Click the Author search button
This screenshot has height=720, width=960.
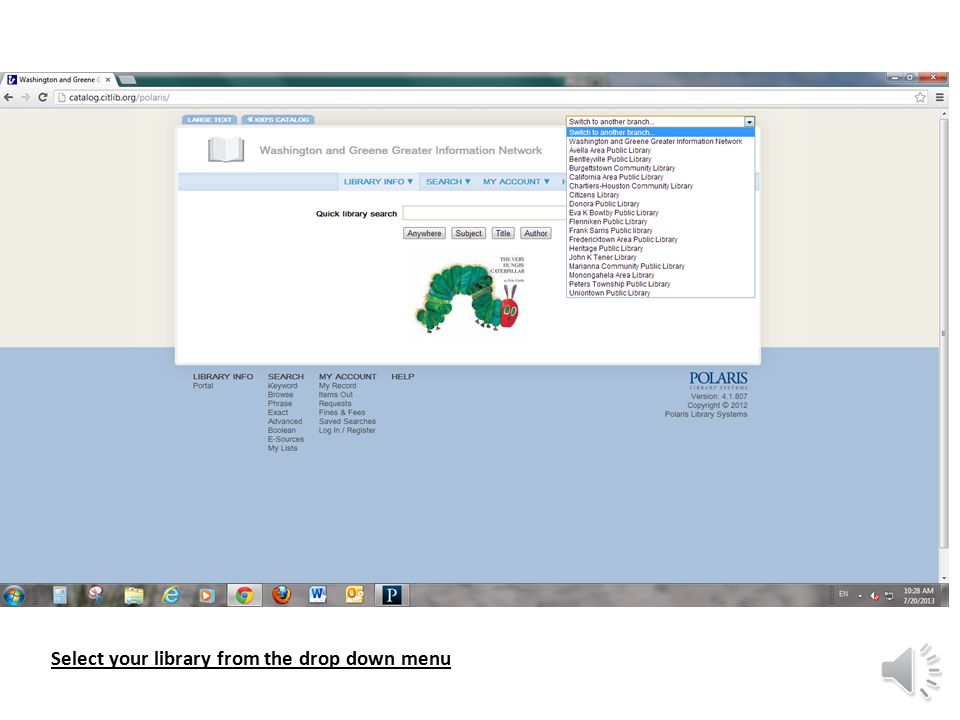click(x=536, y=233)
